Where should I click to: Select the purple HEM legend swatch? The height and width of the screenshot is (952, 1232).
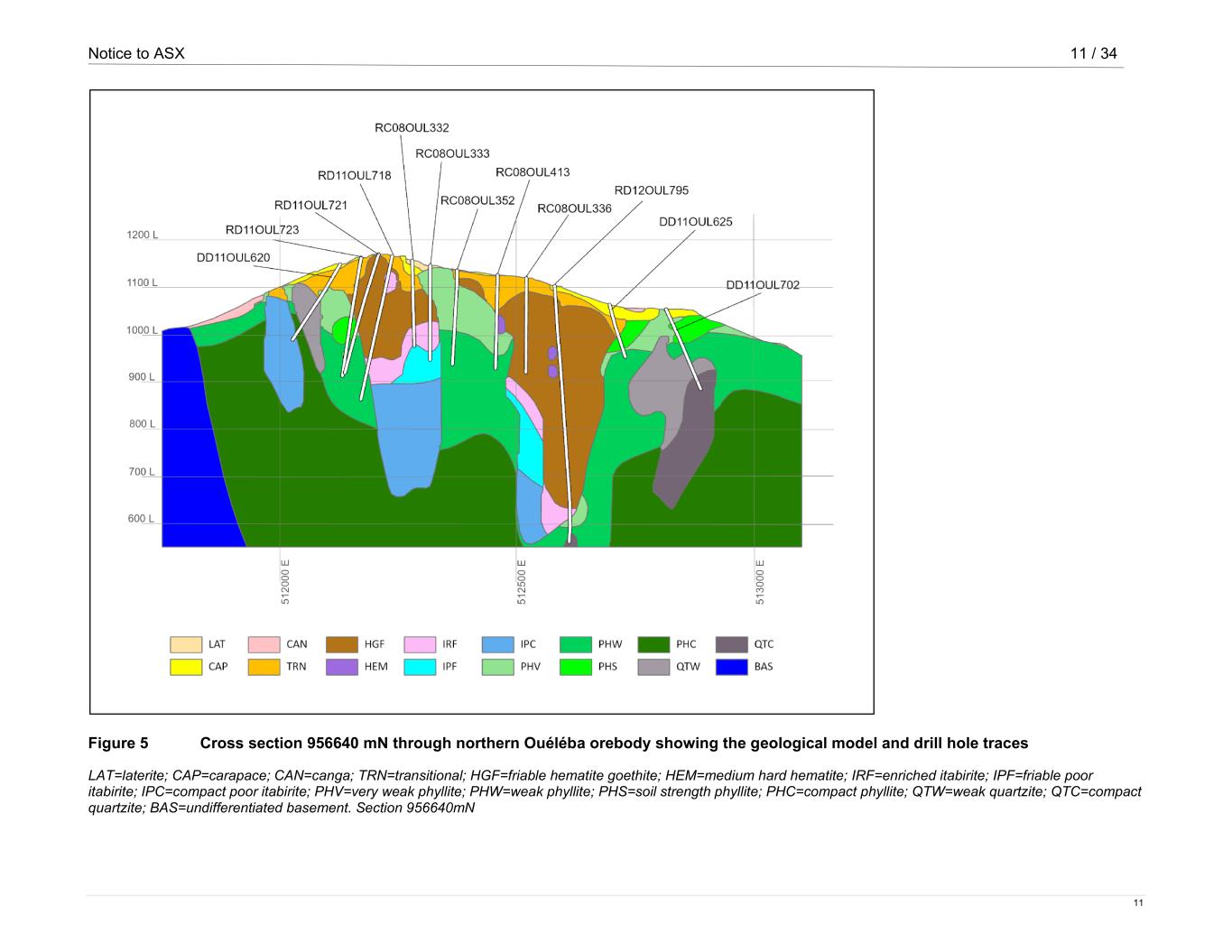(342, 667)
